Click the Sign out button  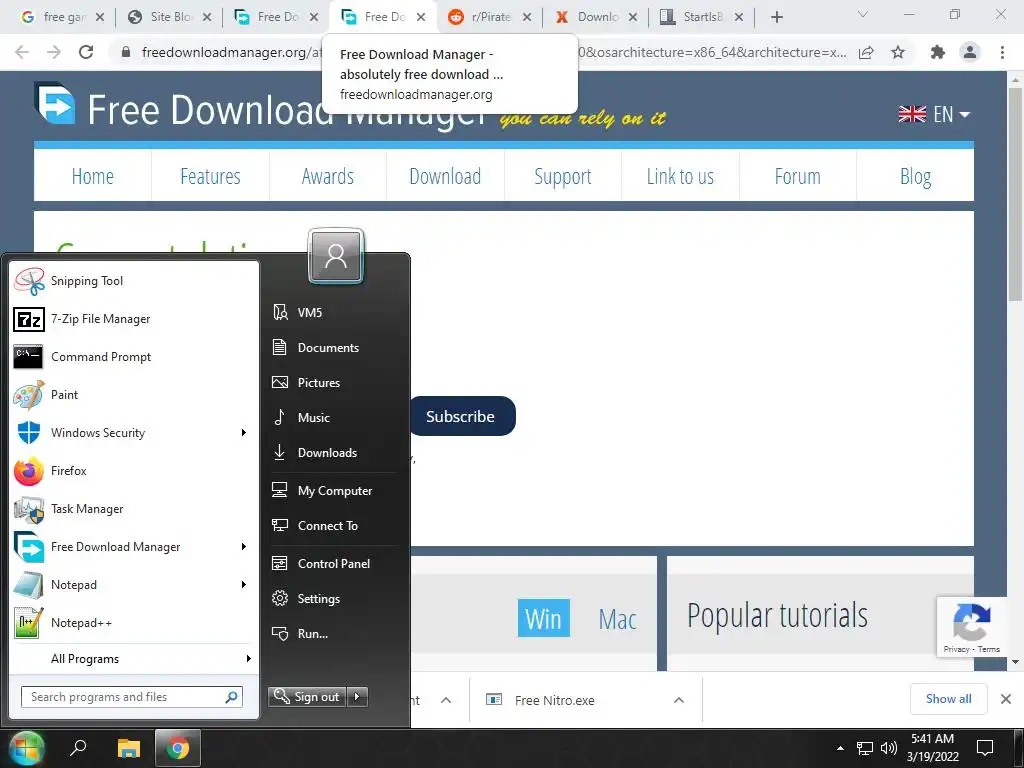tap(308, 697)
